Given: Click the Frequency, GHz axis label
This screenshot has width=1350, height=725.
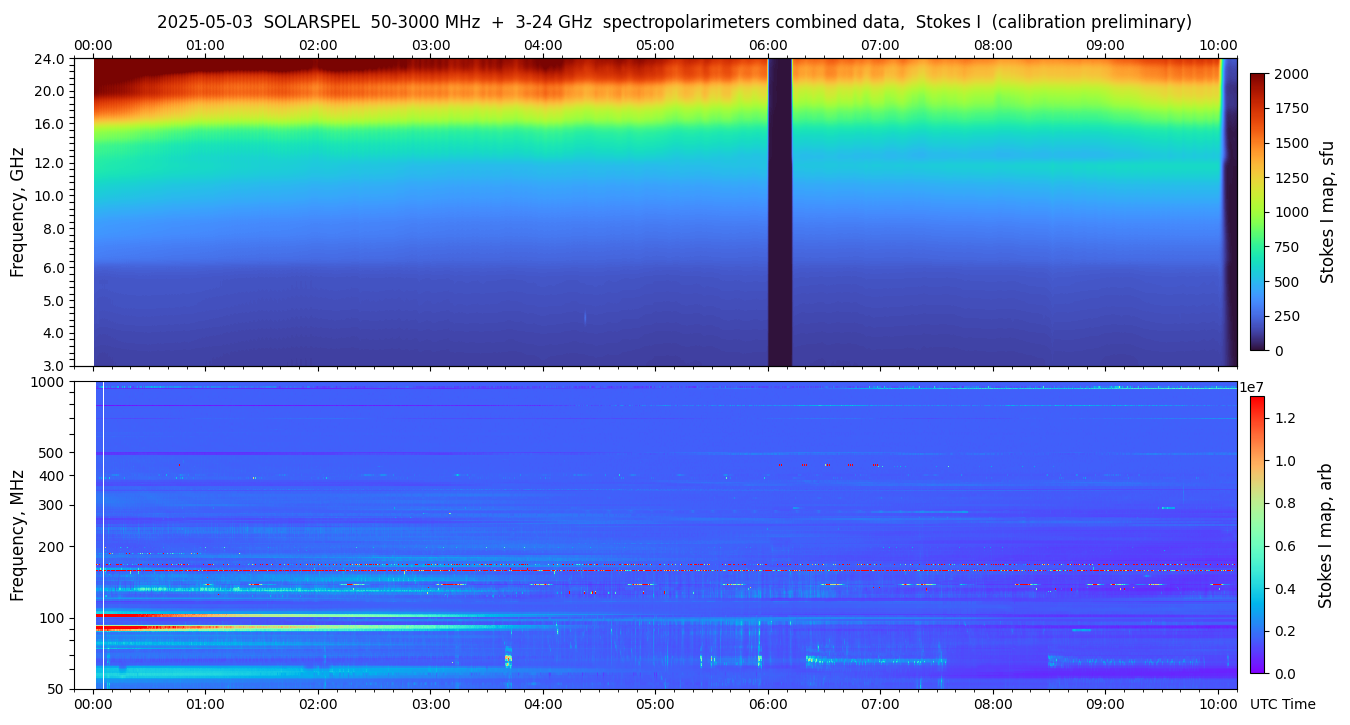Looking at the screenshot, I should point(17,212).
